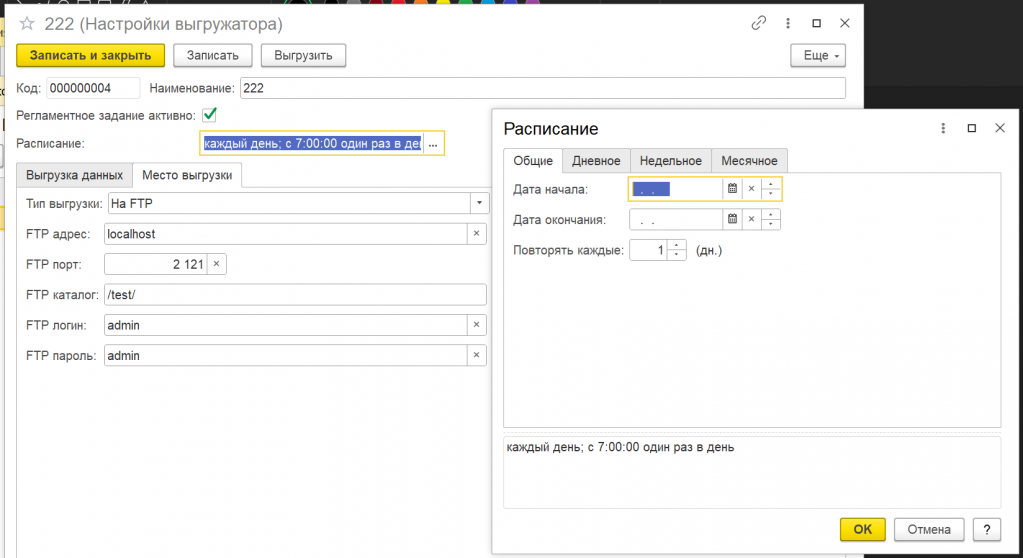Click the FTP каталог input field
Image resolution: width=1023 pixels, height=558 pixels.
point(294,295)
